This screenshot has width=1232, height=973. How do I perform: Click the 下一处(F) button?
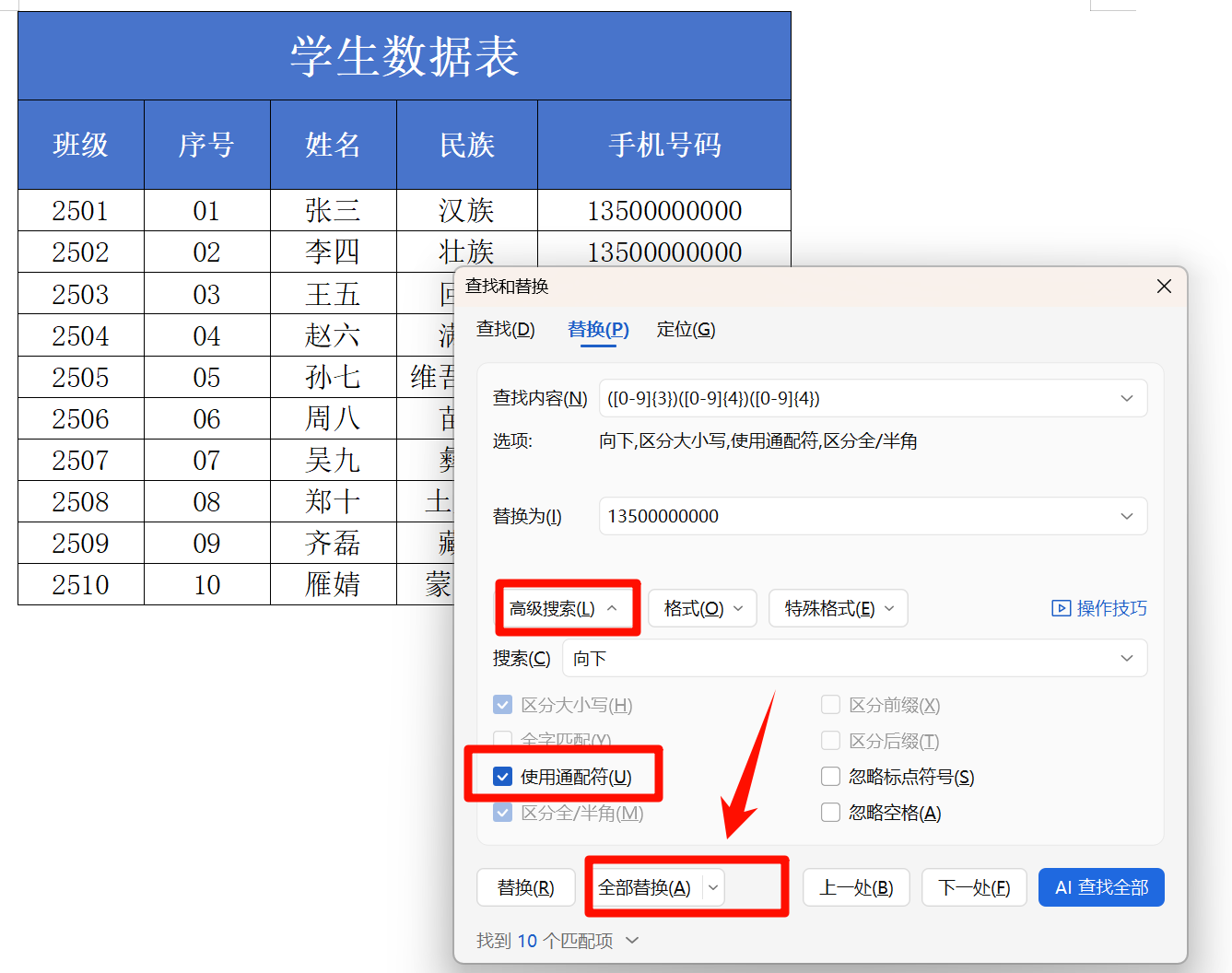(x=974, y=887)
